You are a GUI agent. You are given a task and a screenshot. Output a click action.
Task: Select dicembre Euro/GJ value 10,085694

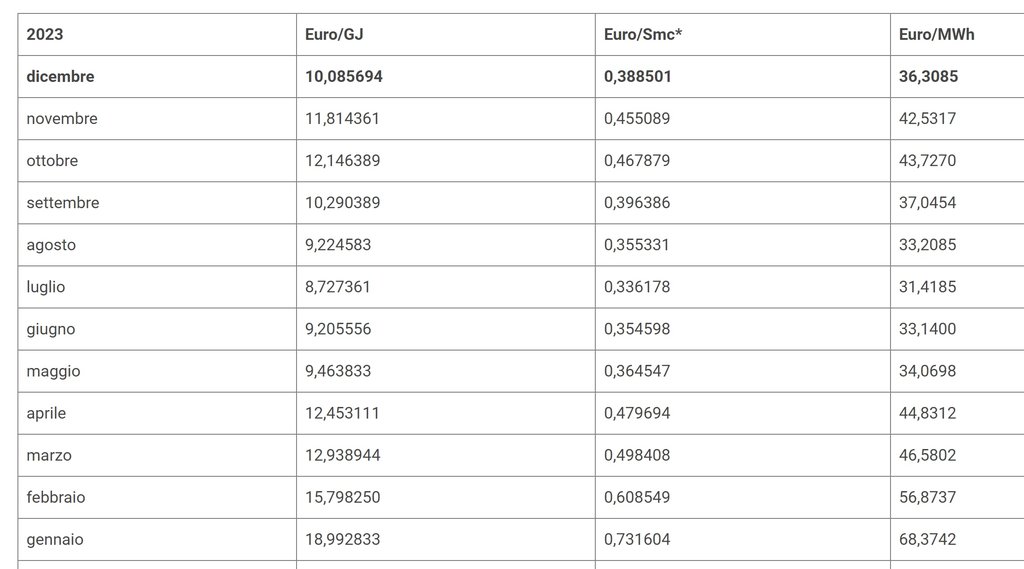click(344, 77)
